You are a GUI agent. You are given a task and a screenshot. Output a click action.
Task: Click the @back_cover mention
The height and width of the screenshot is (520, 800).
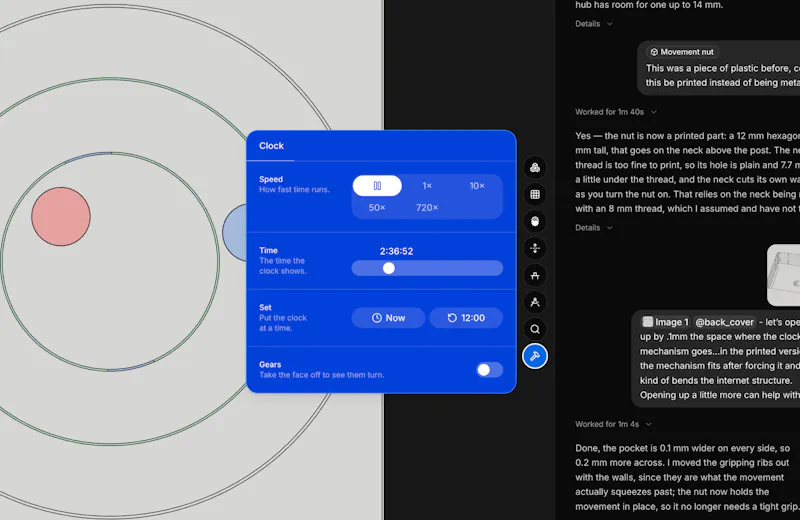(724, 322)
